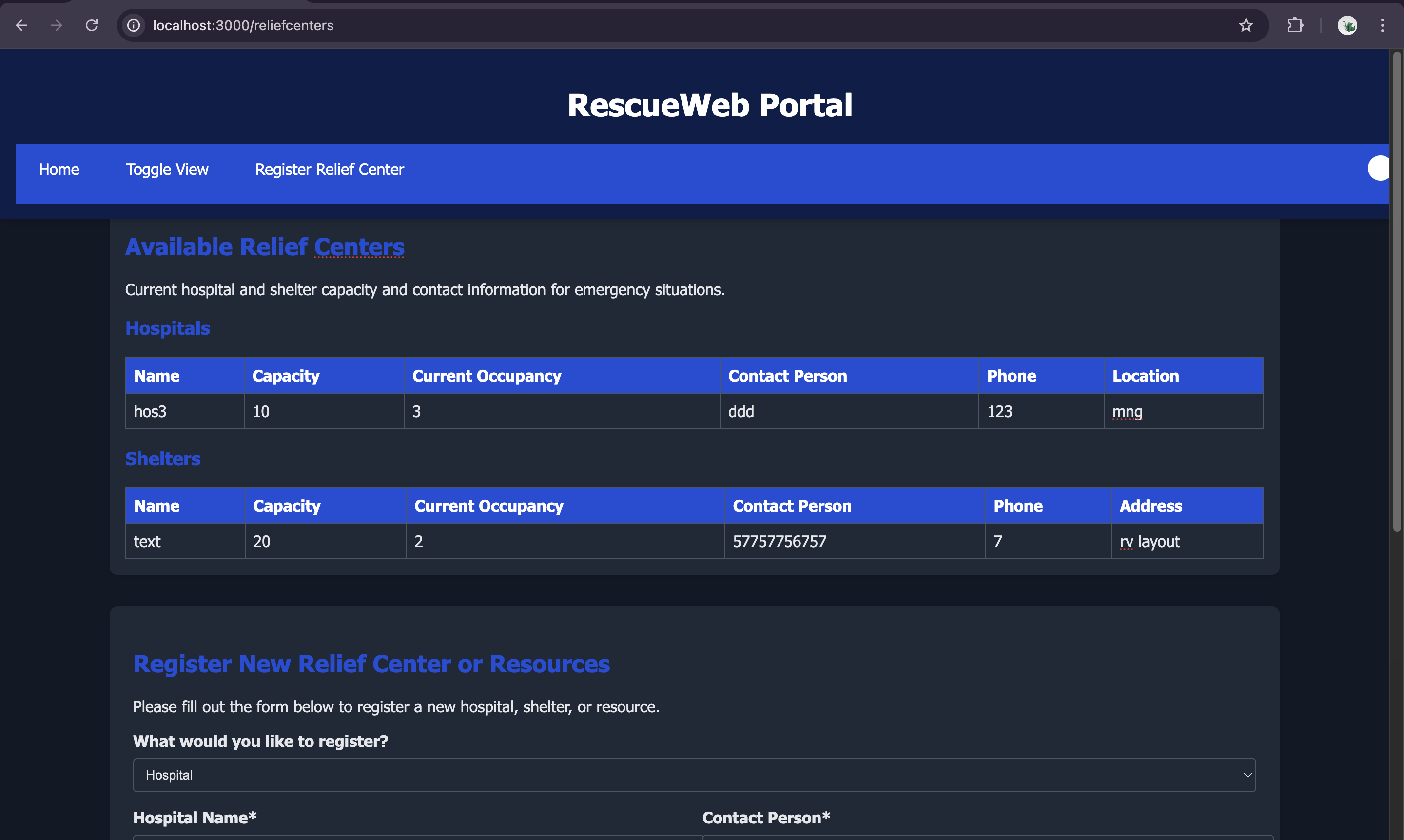Open the Chrome three-dot menu

[x=1383, y=25]
